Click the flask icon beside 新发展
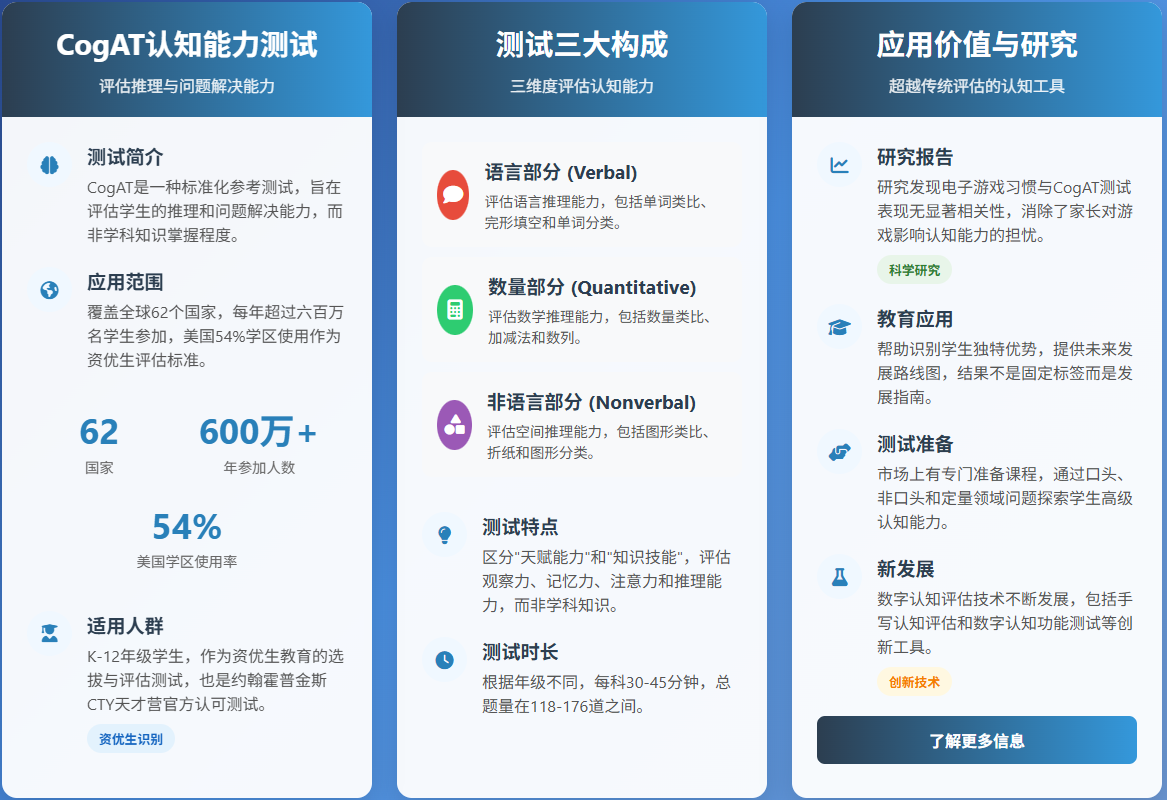Viewport: 1167px width, 800px height. pos(840,577)
